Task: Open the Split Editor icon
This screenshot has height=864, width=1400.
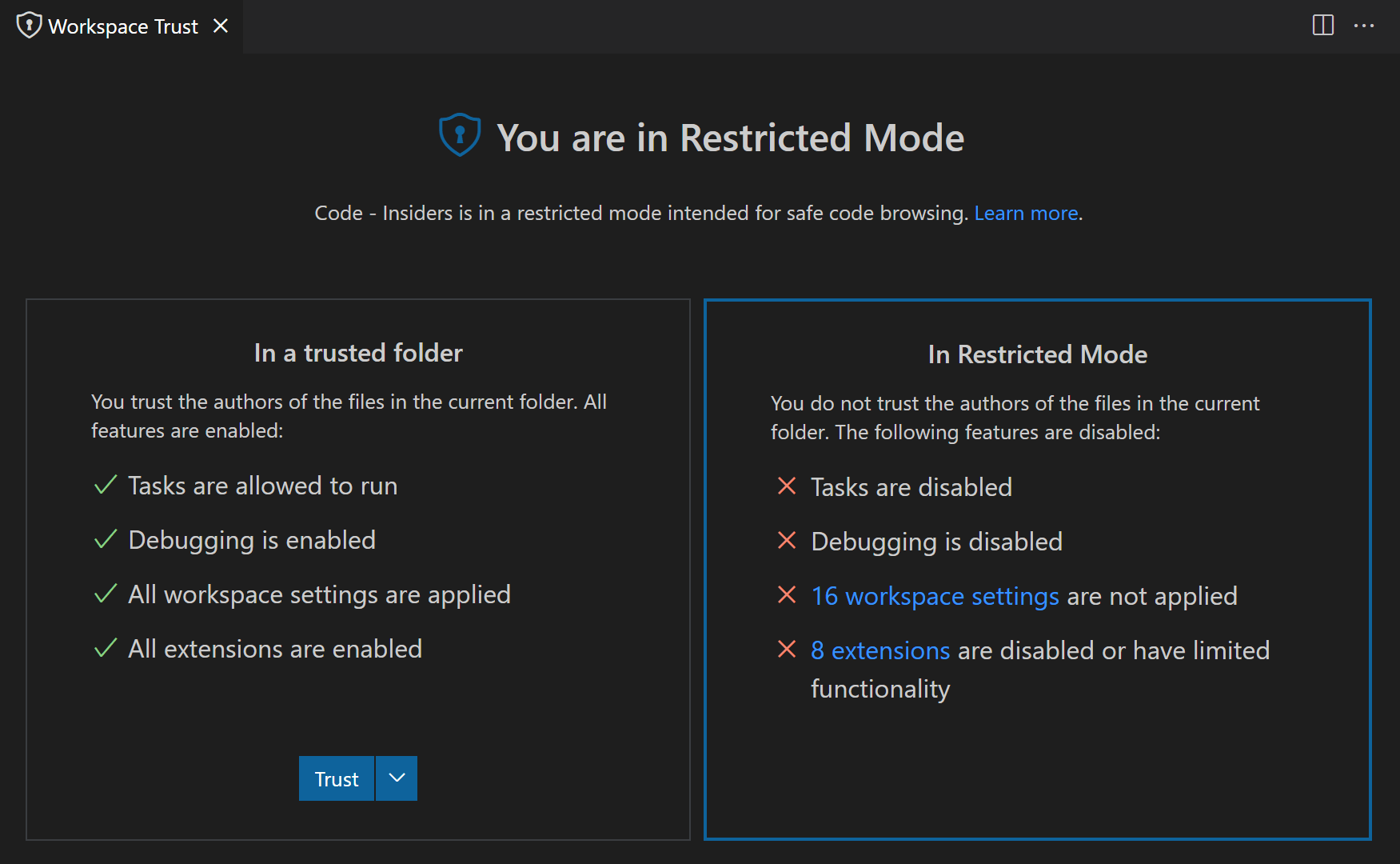Action: (1323, 25)
